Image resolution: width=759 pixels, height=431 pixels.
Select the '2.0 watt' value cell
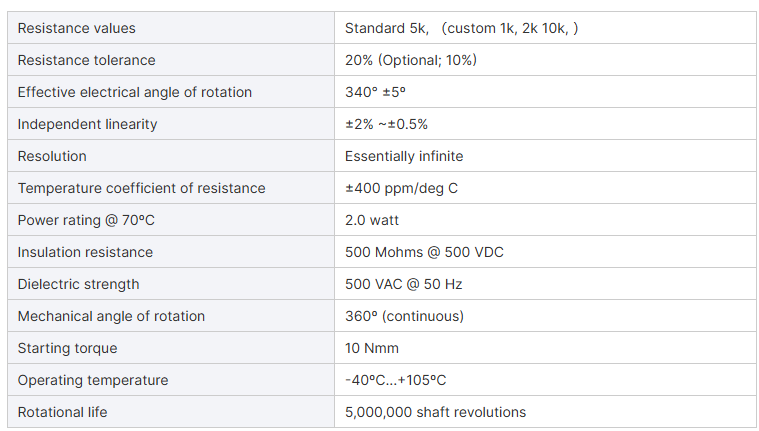point(545,220)
